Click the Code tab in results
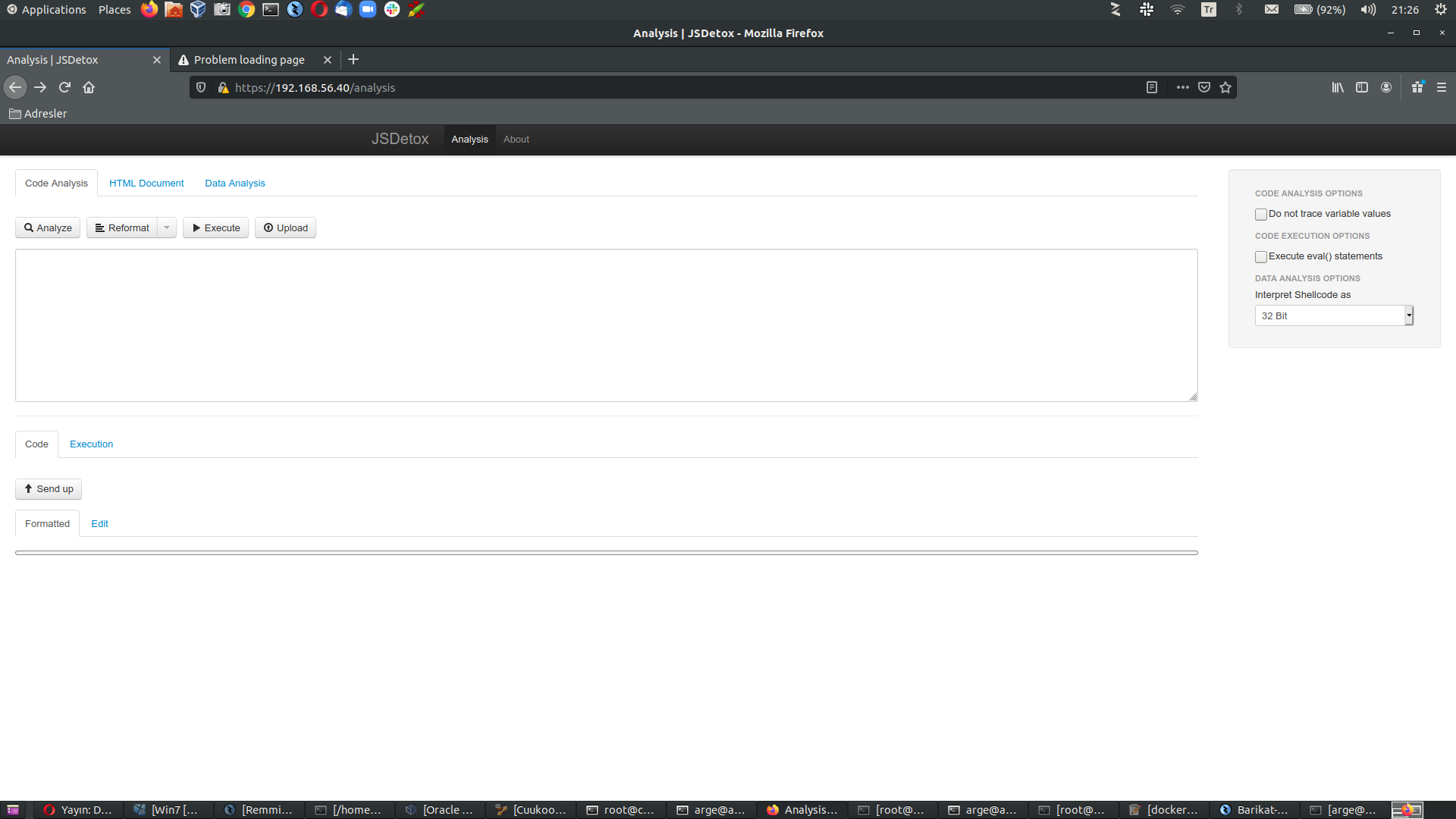 36,443
